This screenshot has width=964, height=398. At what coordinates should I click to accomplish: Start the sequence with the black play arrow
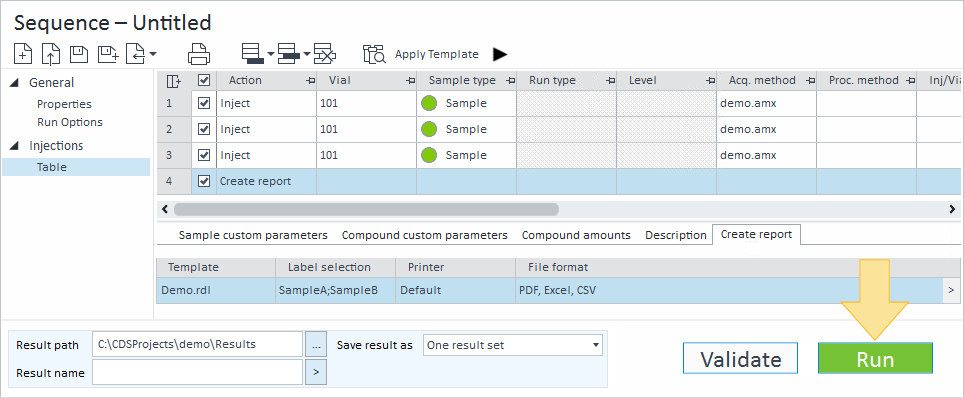[x=500, y=54]
